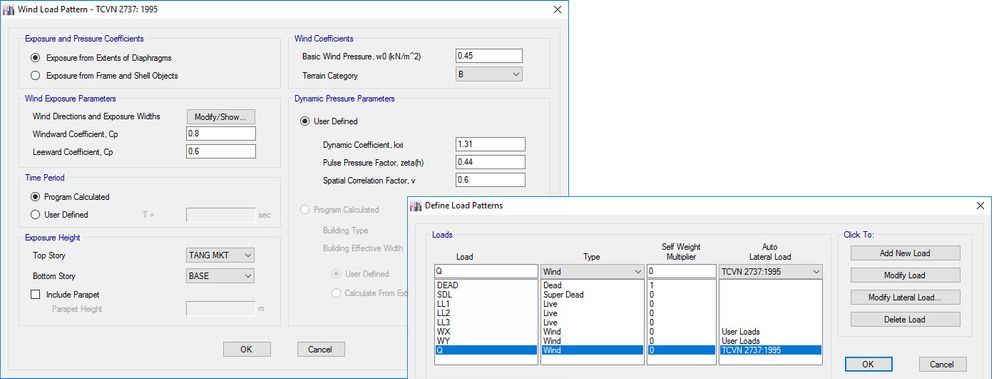This screenshot has height=379, width=999.
Task: Open the Top Story dropdown
Action: pyautogui.click(x=220, y=255)
